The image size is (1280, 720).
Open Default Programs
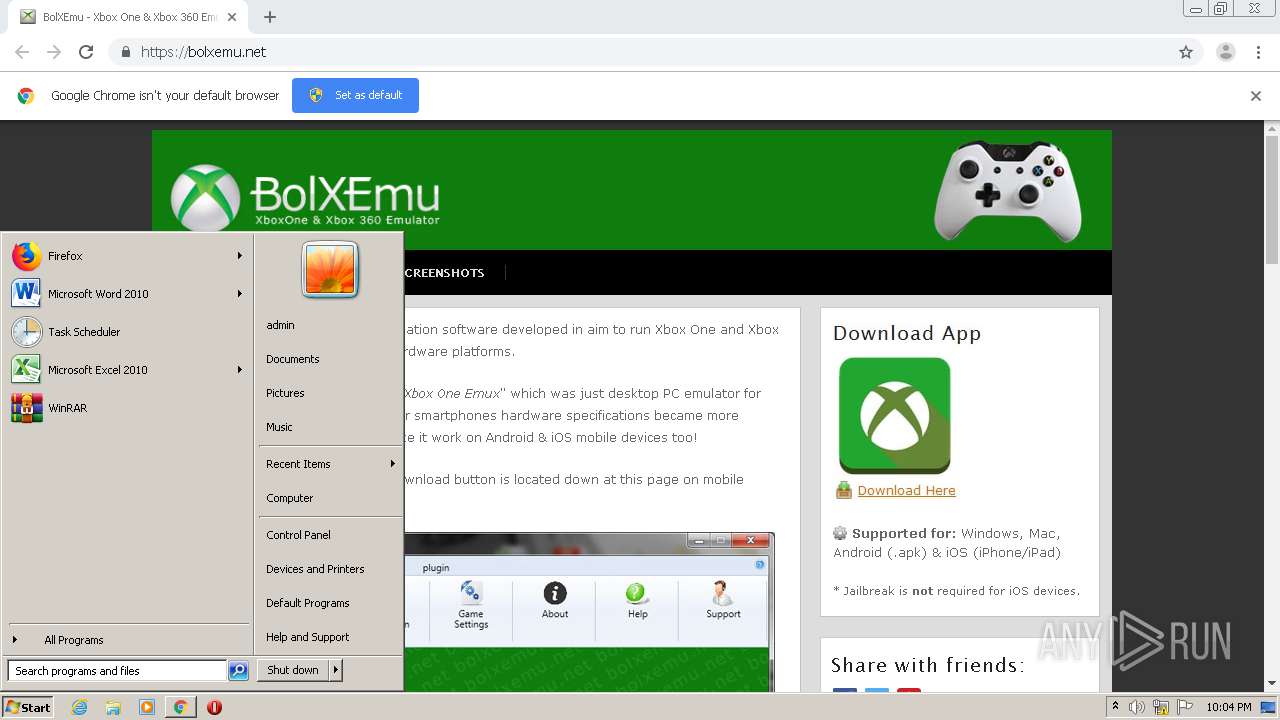pyautogui.click(x=307, y=603)
